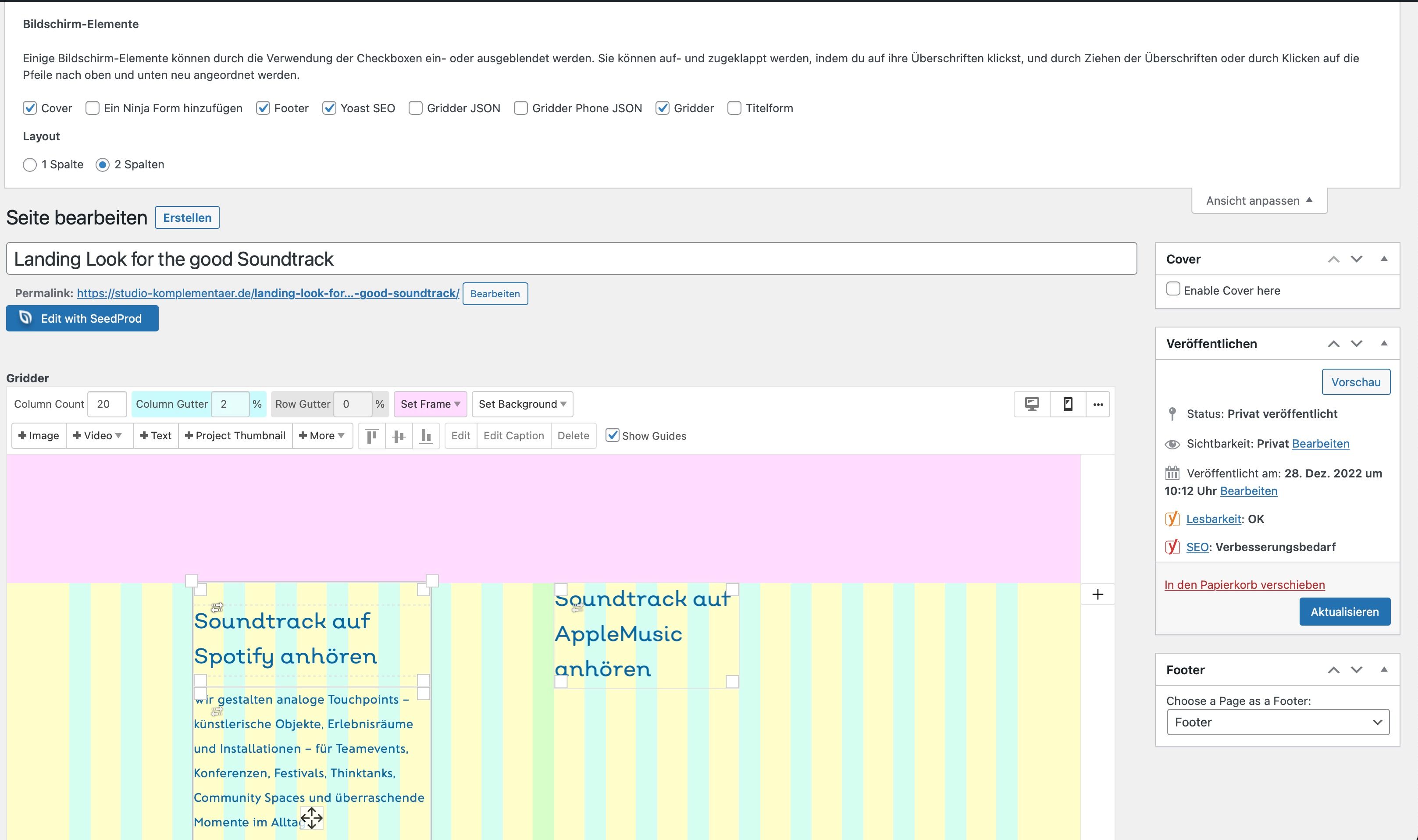Collapse the Ansicht anpassen tab
Image resolution: width=1418 pixels, height=840 pixels.
(1259, 201)
